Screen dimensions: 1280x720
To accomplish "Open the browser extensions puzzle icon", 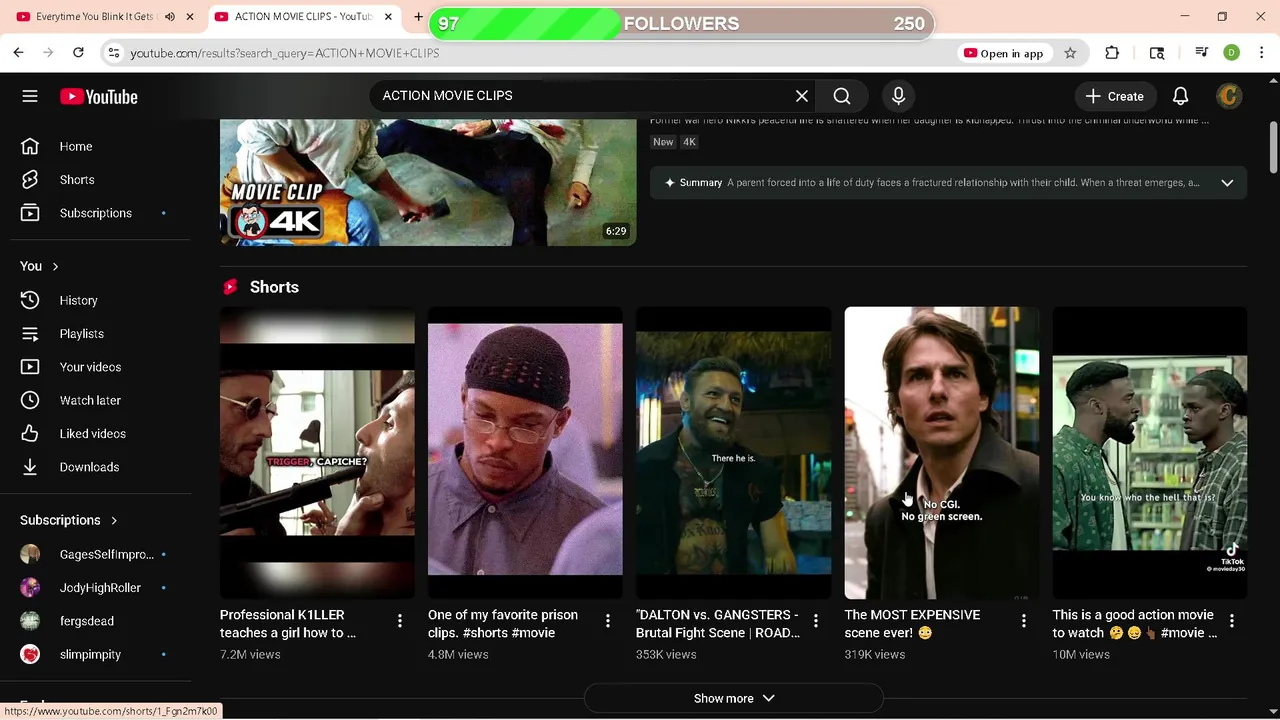I will 1112,53.
